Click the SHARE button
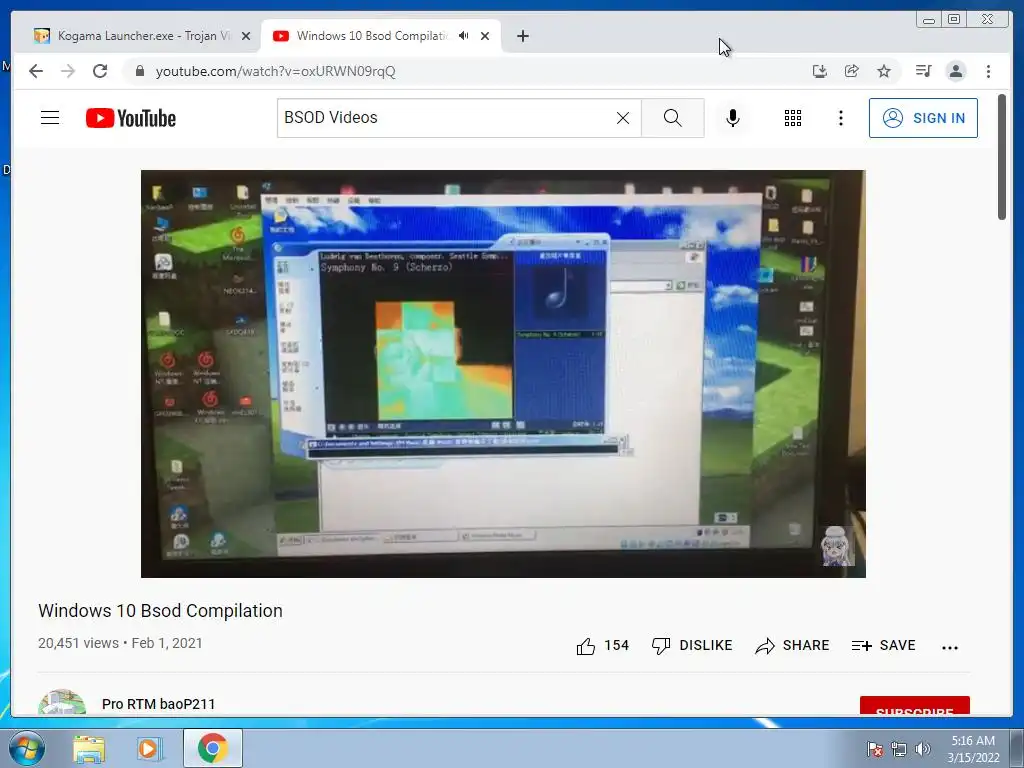Viewport: 1024px width, 768px height. (792, 646)
